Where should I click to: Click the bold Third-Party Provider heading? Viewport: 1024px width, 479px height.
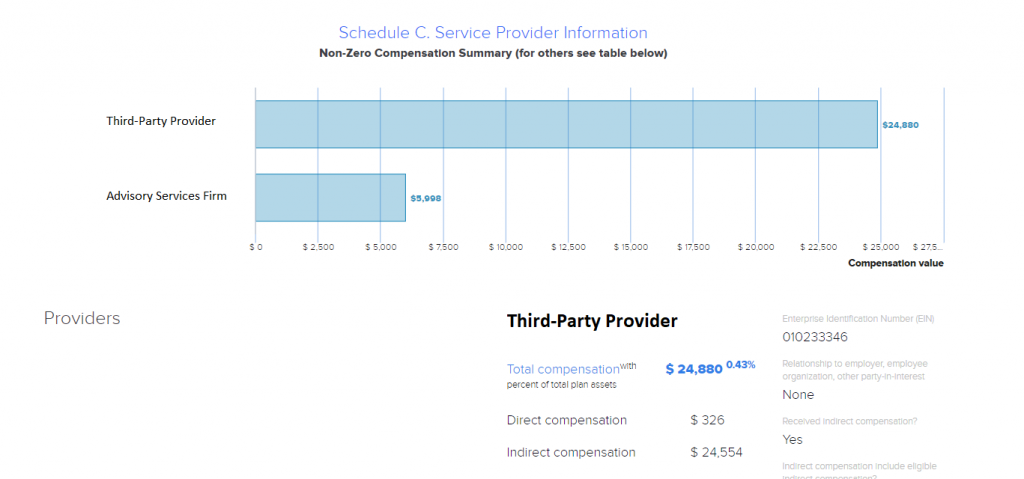592,321
